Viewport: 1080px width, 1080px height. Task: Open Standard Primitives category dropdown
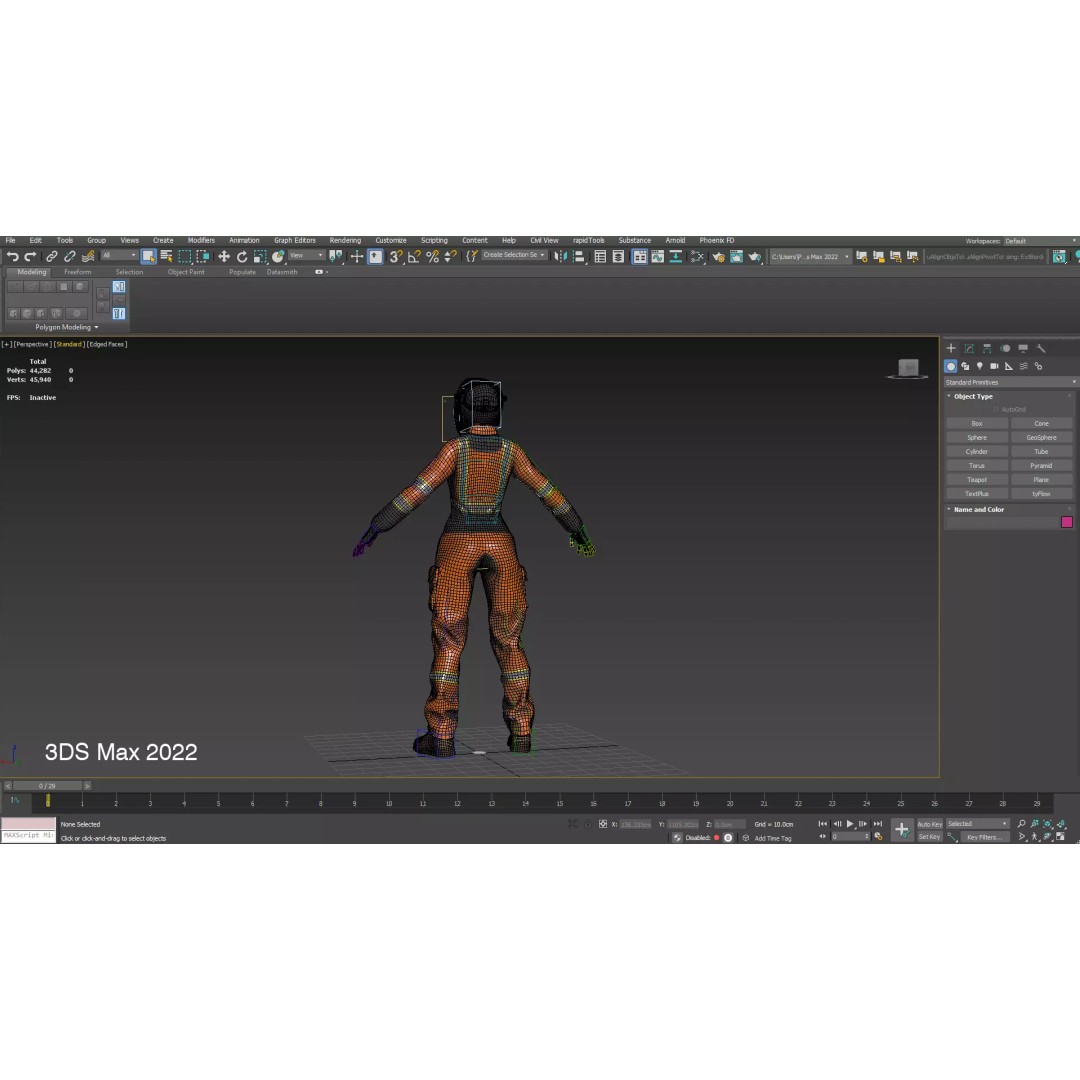tap(1010, 382)
